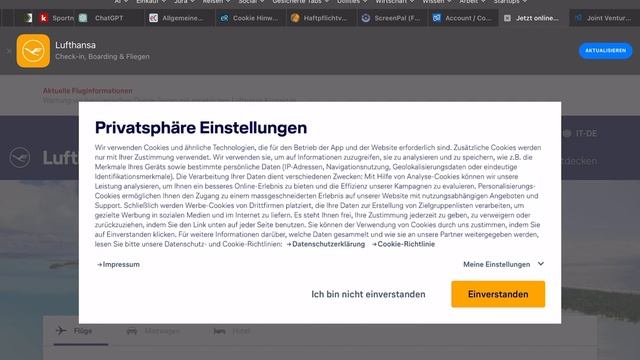Click the red k favicon of the Sportn tab

click(x=43, y=18)
